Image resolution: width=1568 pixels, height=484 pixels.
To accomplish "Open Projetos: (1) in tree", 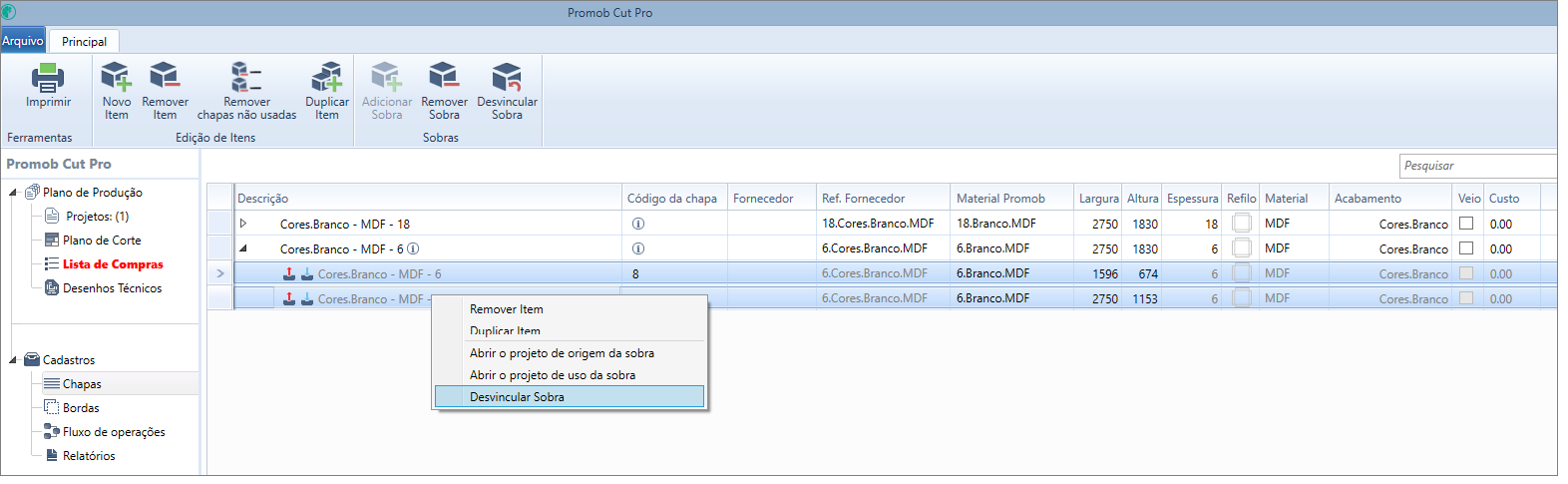I will click(x=97, y=217).
